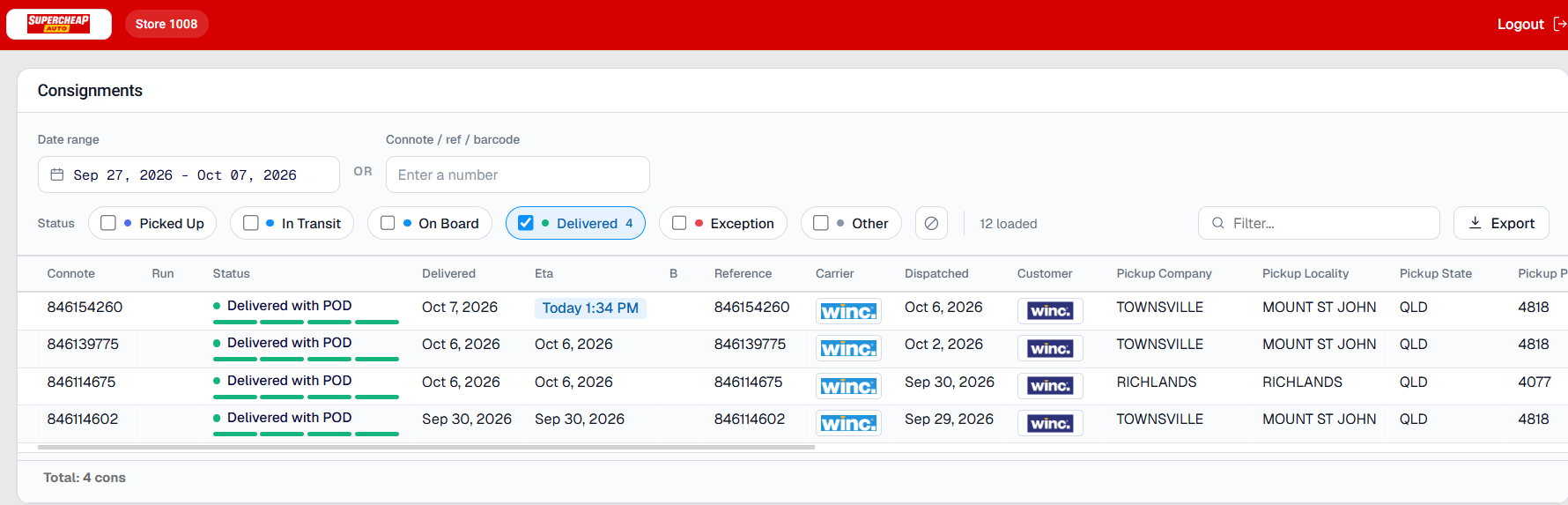Screen dimensions: 1568x505
Task: Click the calendar icon in date range
Action: point(57,175)
